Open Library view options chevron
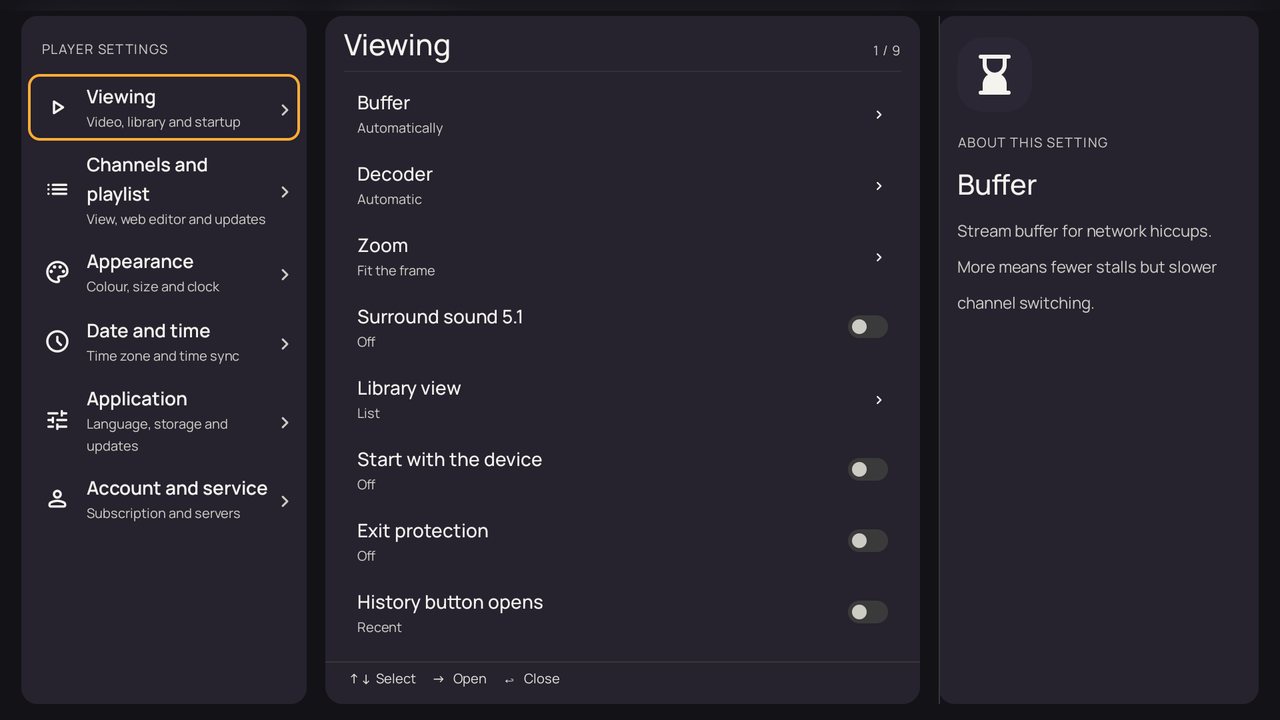This screenshot has width=1280, height=720. tap(879, 400)
